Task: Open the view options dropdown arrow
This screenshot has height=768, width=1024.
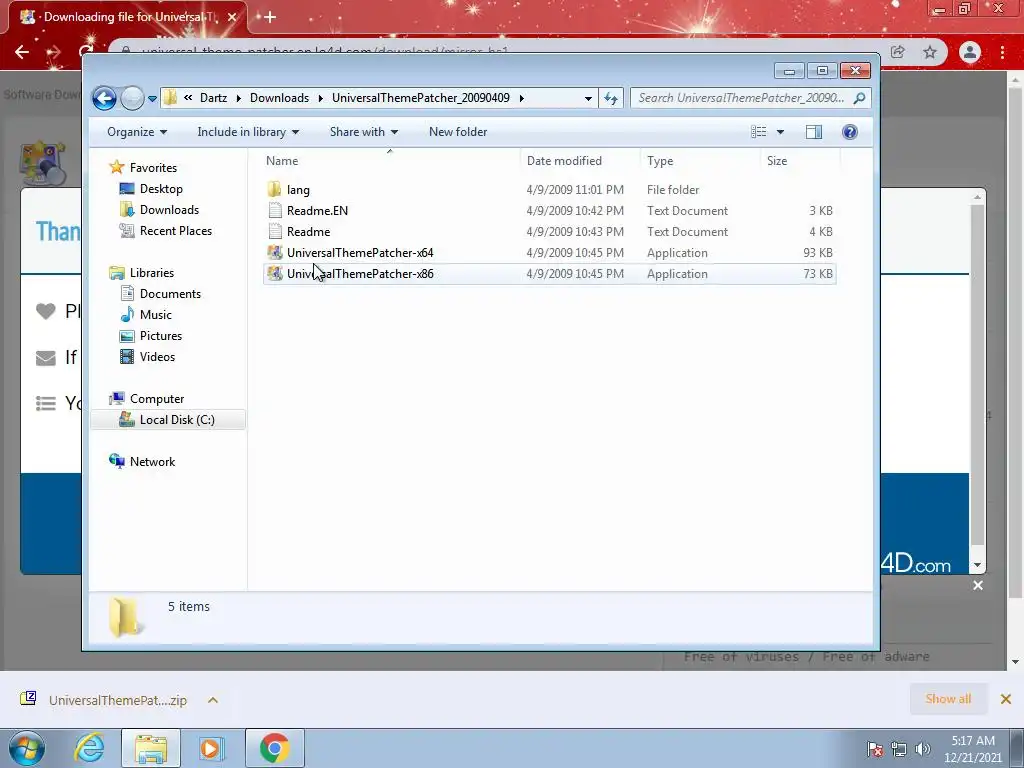Action: click(780, 132)
